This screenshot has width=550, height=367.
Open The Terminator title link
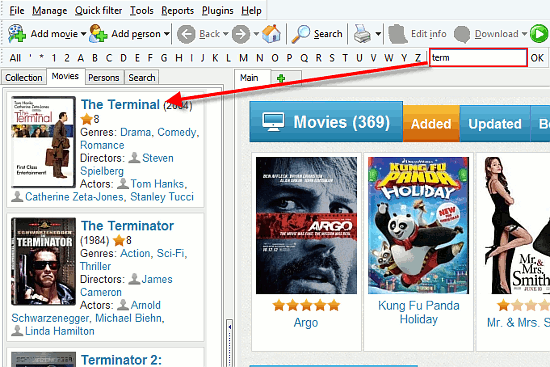pyautogui.click(x=128, y=226)
